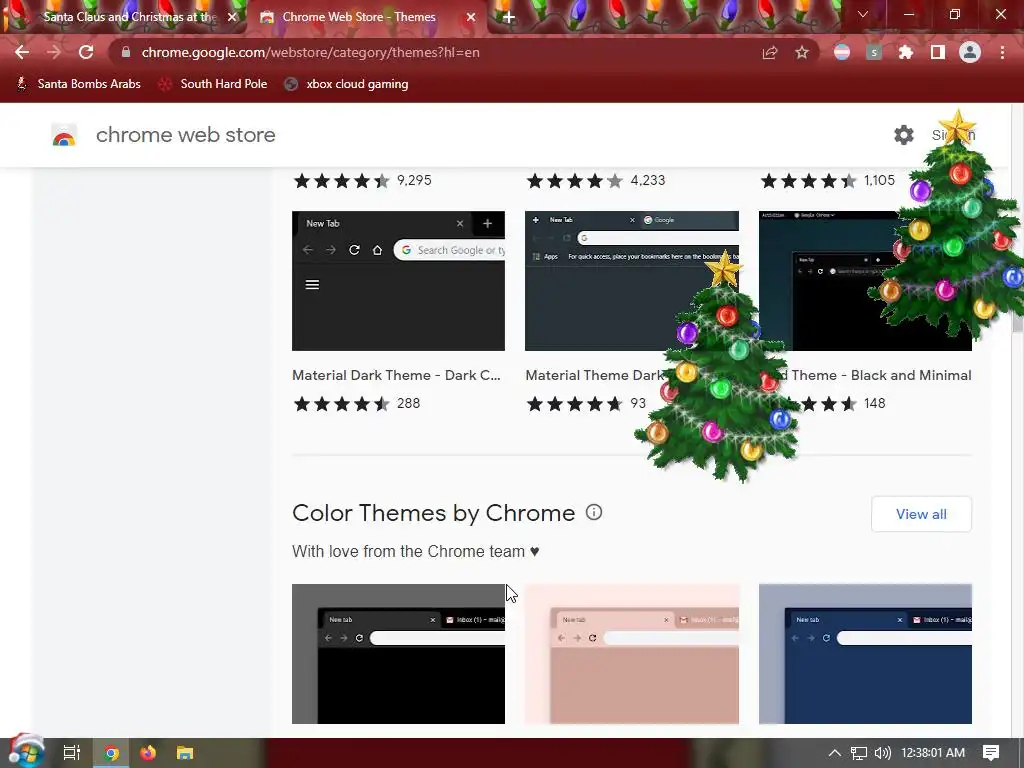Image resolution: width=1024 pixels, height=768 pixels.
Task: Click Theme - Black and Minimal title
Action: pyautogui.click(x=881, y=375)
